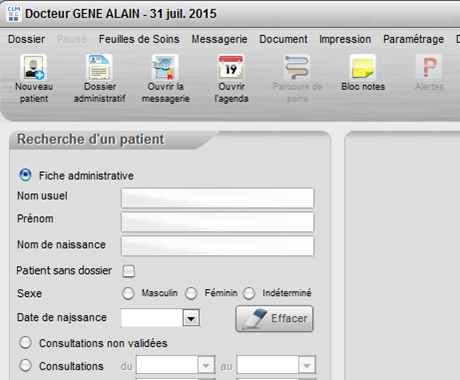Select Masculin as sexe
Viewport: 460px width, 380px height.
(128, 294)
